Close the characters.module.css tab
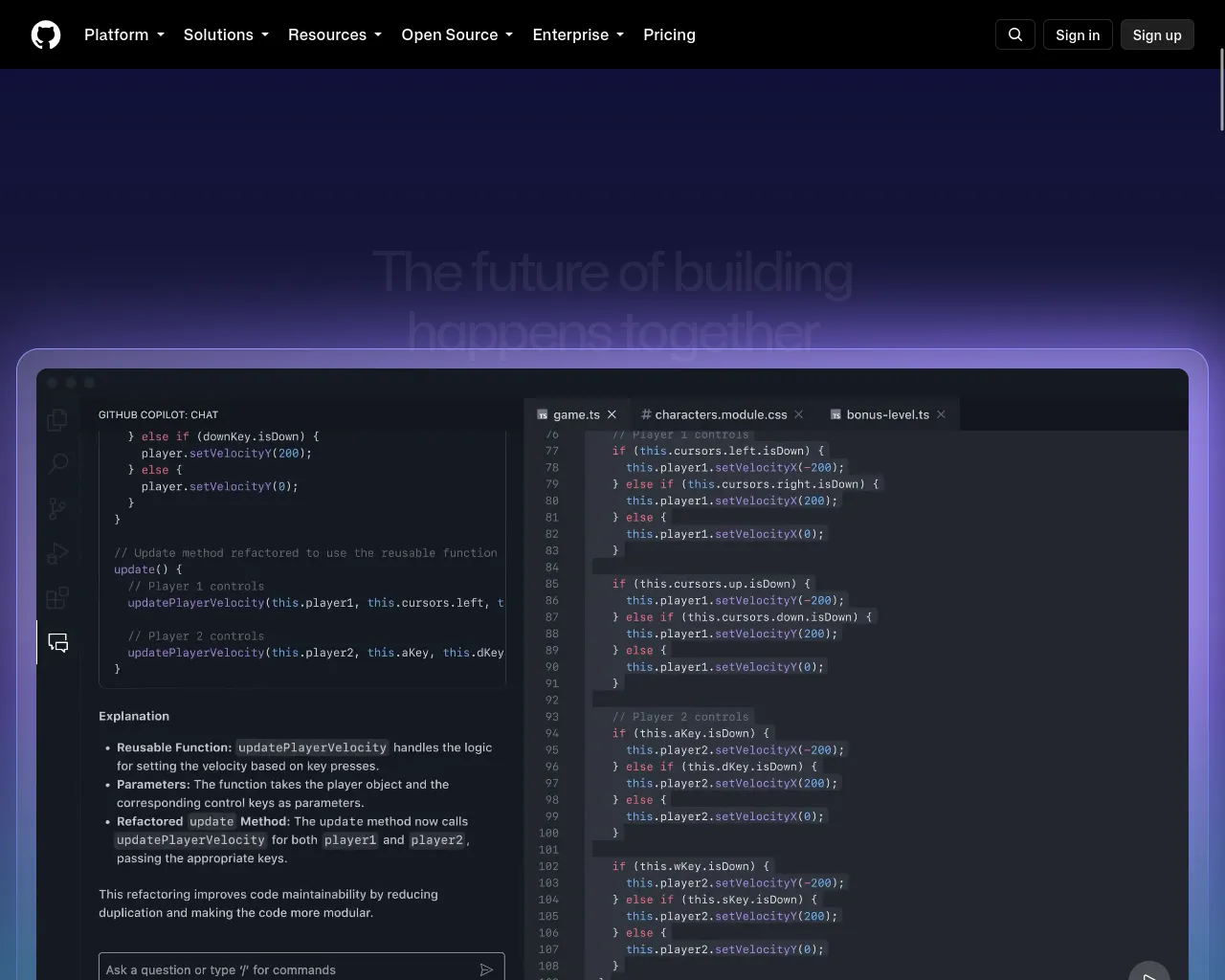 (x=799, y=414)
